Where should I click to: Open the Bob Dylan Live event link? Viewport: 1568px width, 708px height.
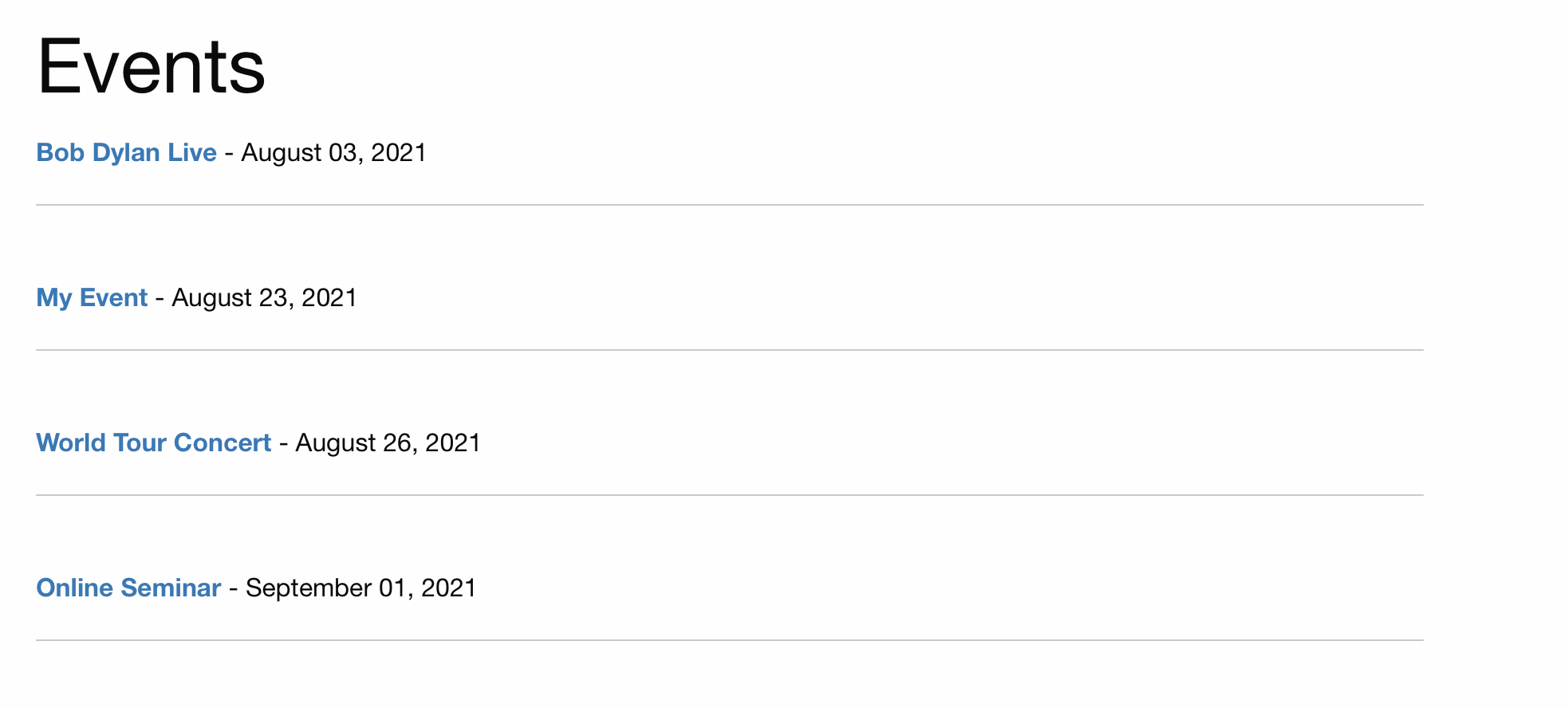tap(127, 152)
